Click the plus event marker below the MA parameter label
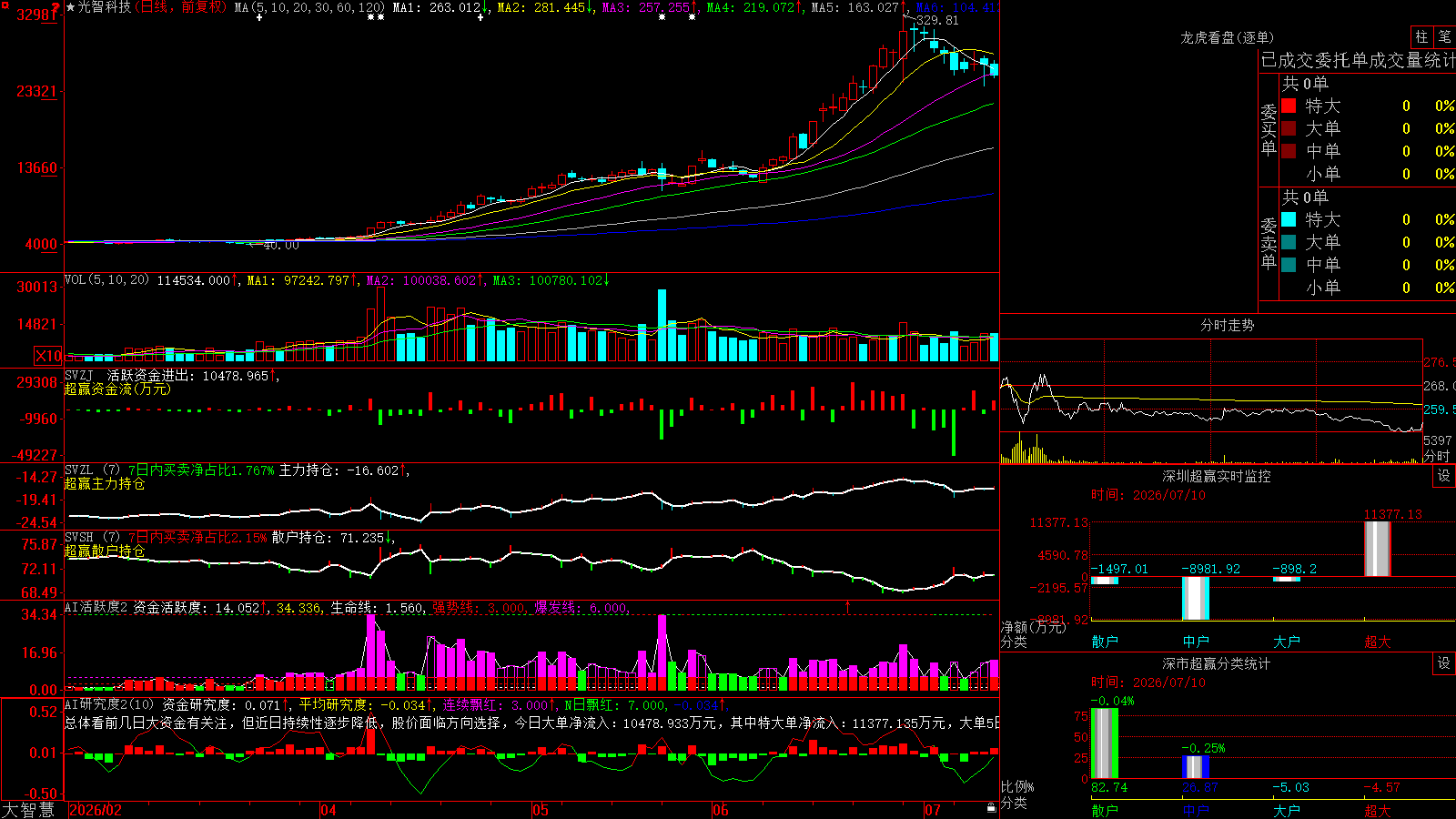Screen dimensions: 1456x819 tap(260, 17)
